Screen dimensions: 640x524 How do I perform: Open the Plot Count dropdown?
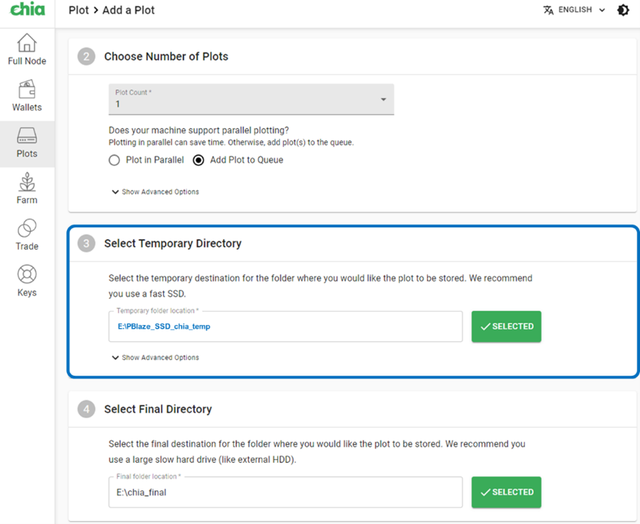pyautogui.click(x=251, y=99)
